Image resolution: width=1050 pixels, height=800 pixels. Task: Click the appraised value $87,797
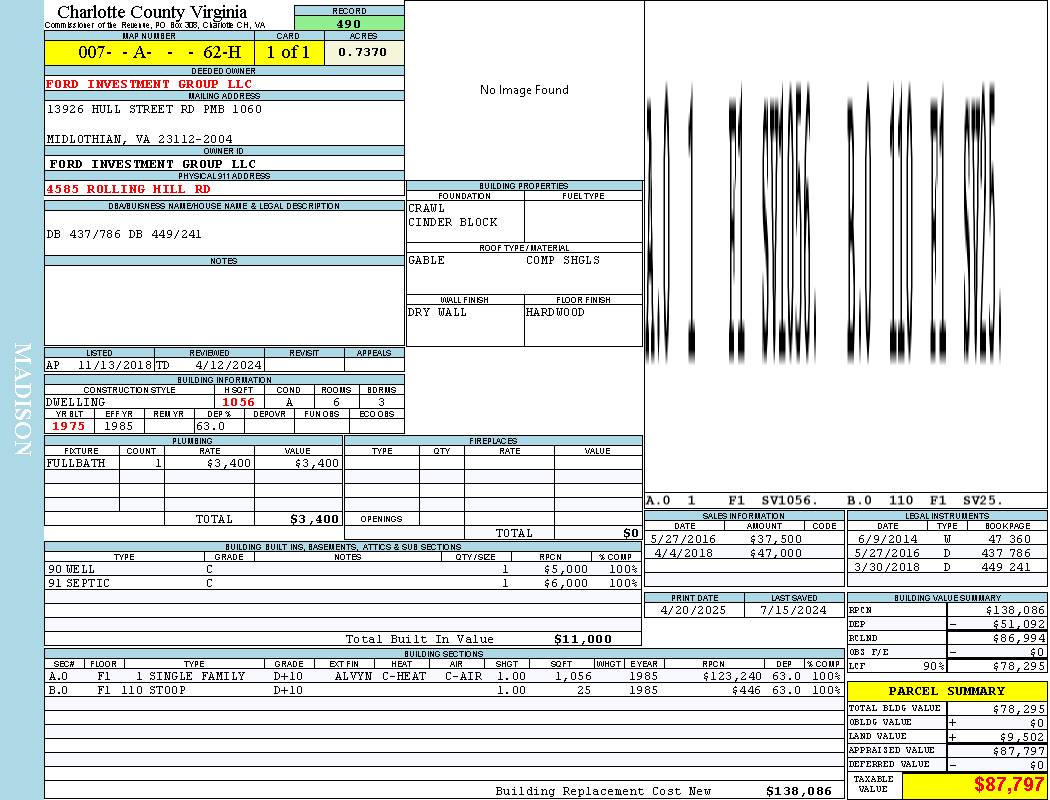[1019, 752]
